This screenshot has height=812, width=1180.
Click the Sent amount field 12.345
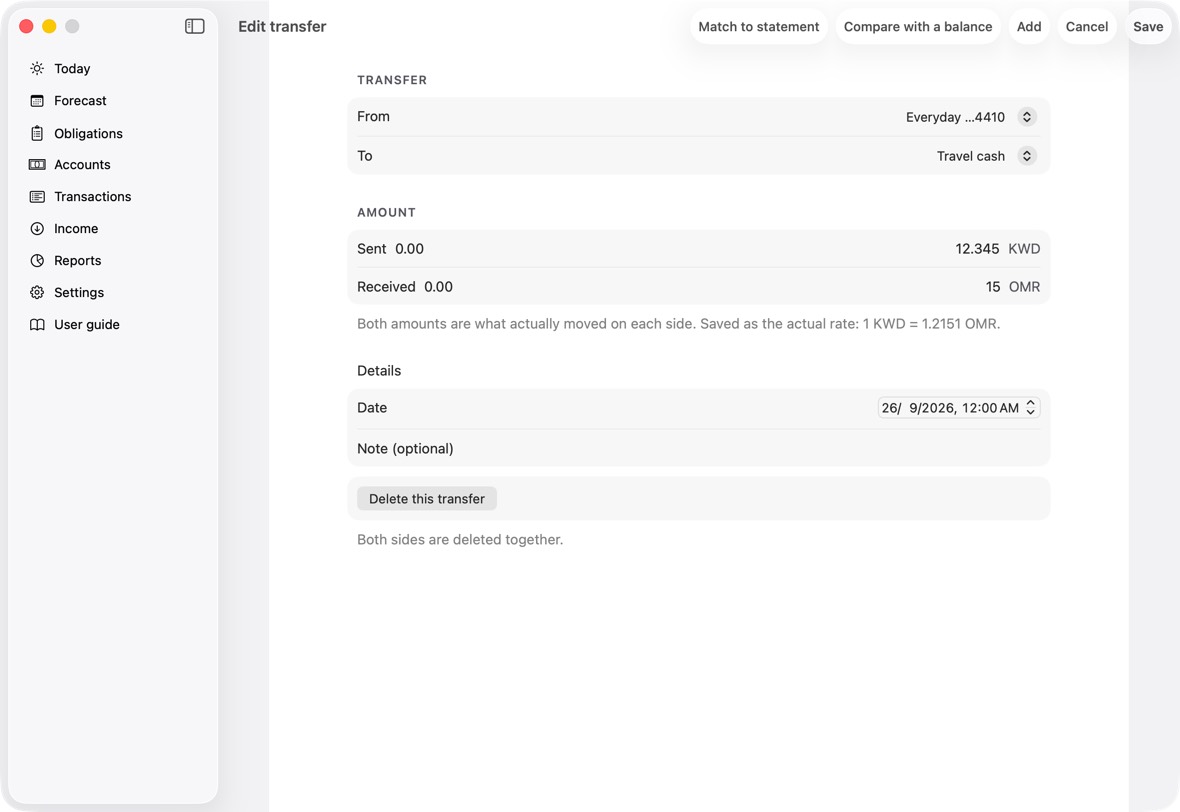(977, 249)
